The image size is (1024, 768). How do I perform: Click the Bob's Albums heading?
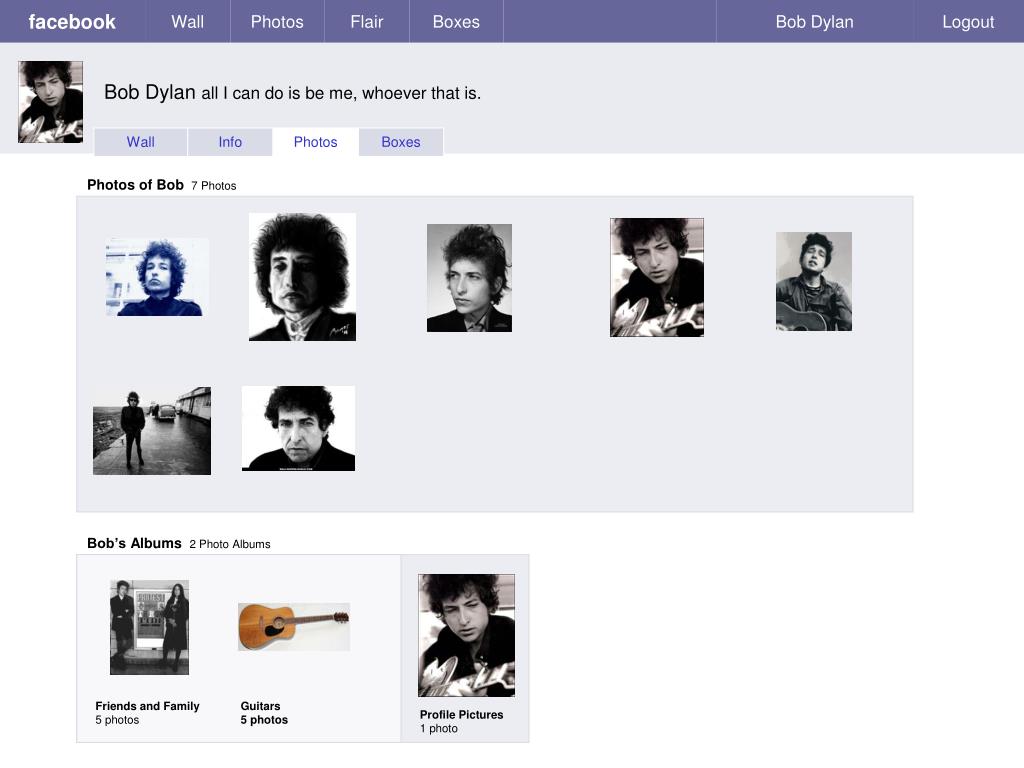(135, 543)
